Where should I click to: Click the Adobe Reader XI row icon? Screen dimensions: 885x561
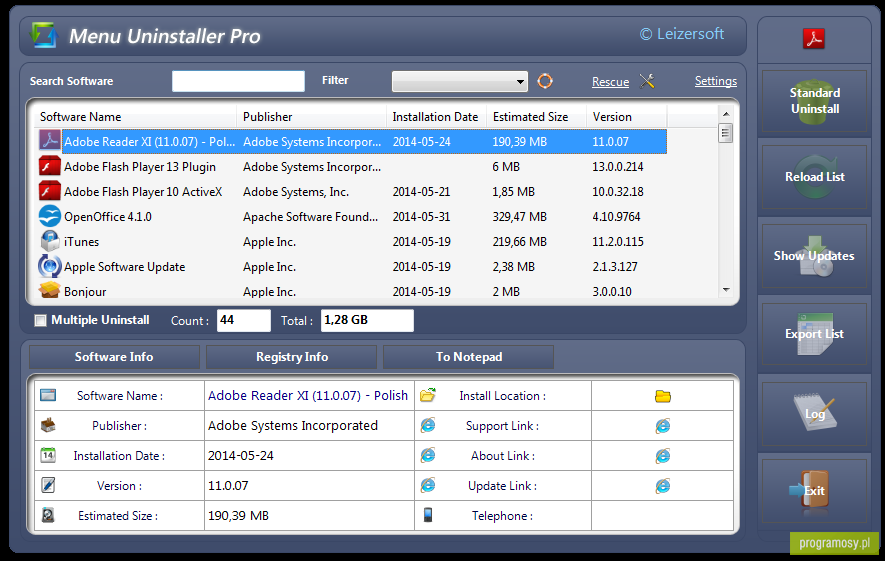tap(50, 141)
